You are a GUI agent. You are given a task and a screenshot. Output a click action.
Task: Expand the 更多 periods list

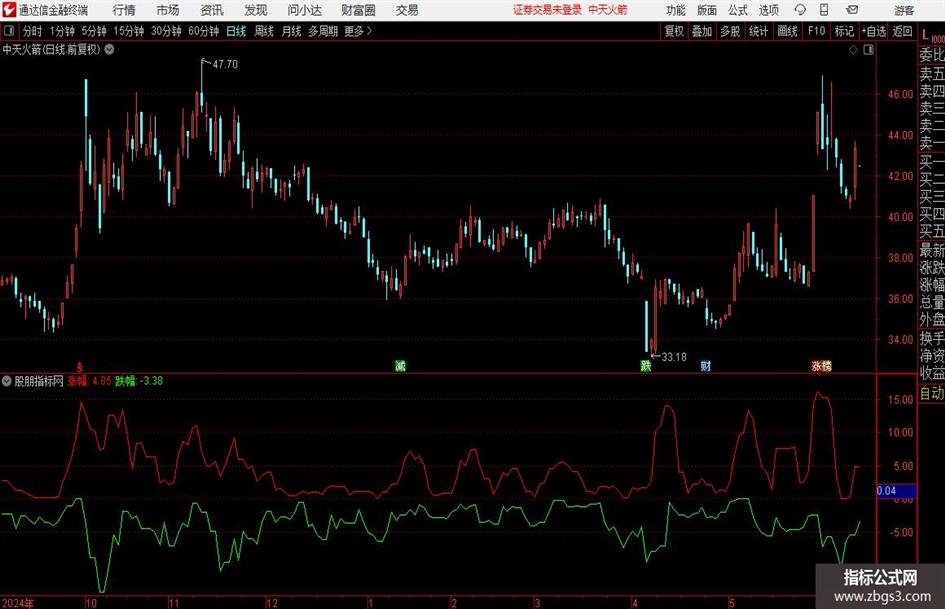click(x=358, y=31)
